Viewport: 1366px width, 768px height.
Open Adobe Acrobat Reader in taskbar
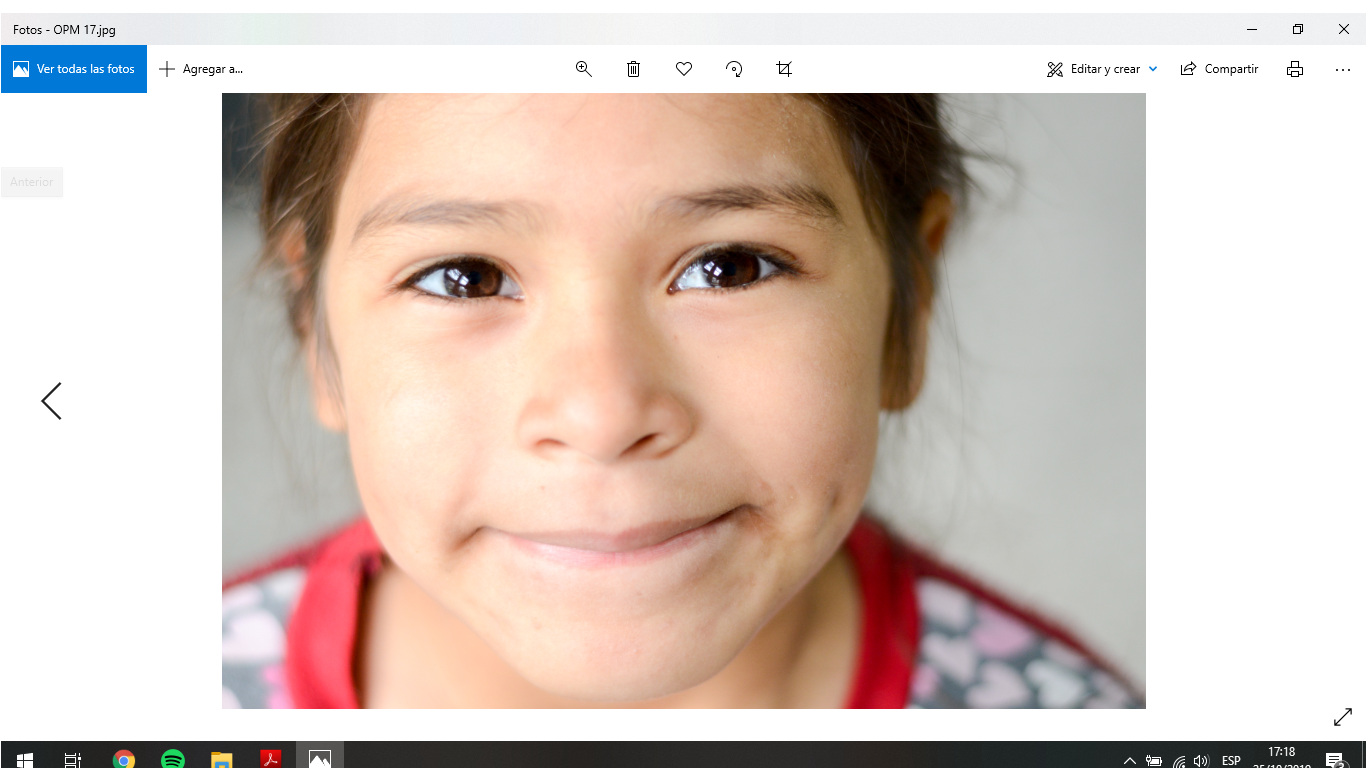pyautogui.click(x=270, y=759)
